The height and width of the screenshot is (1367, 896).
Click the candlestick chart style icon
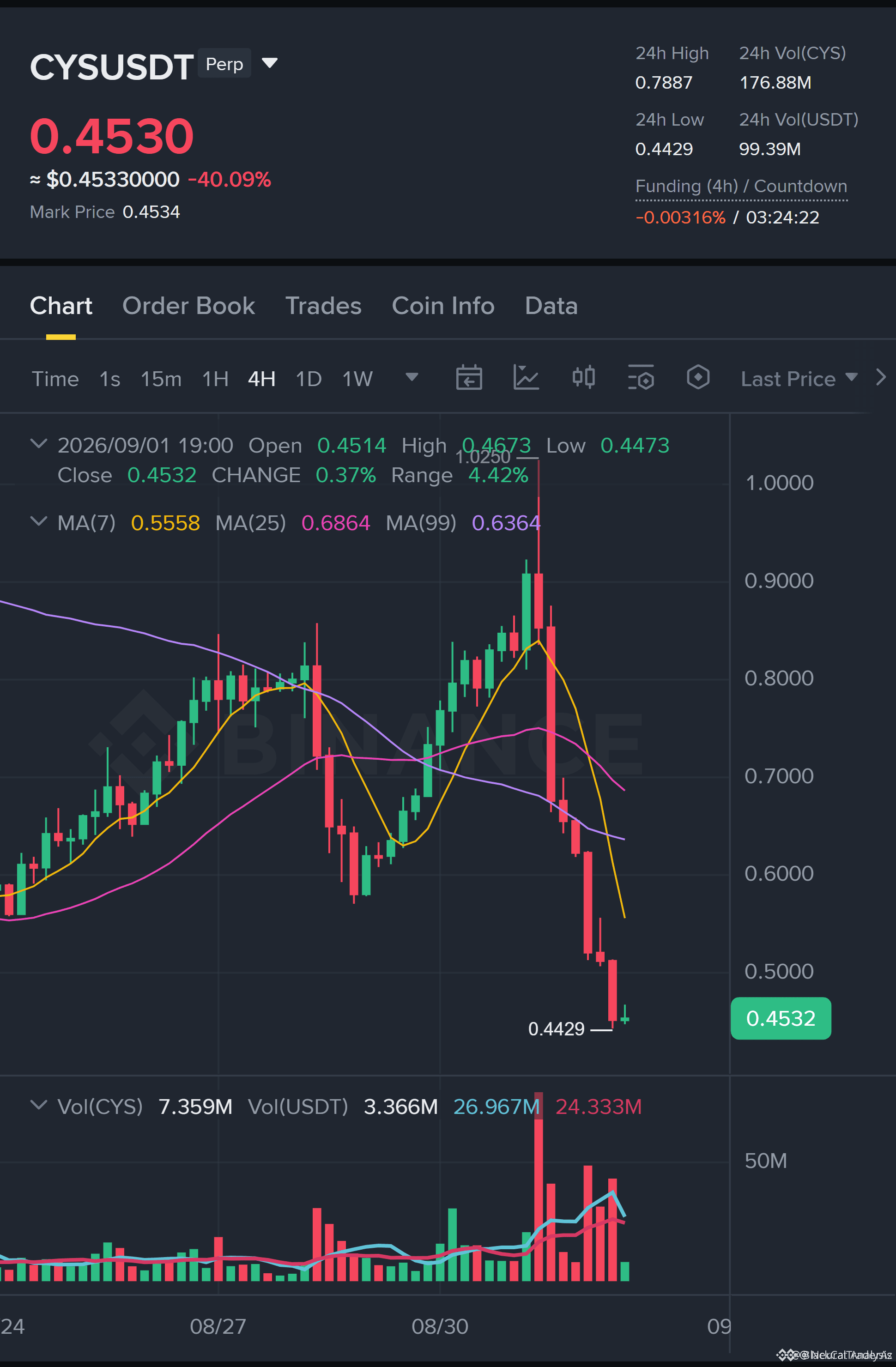[x=583, y=378]
